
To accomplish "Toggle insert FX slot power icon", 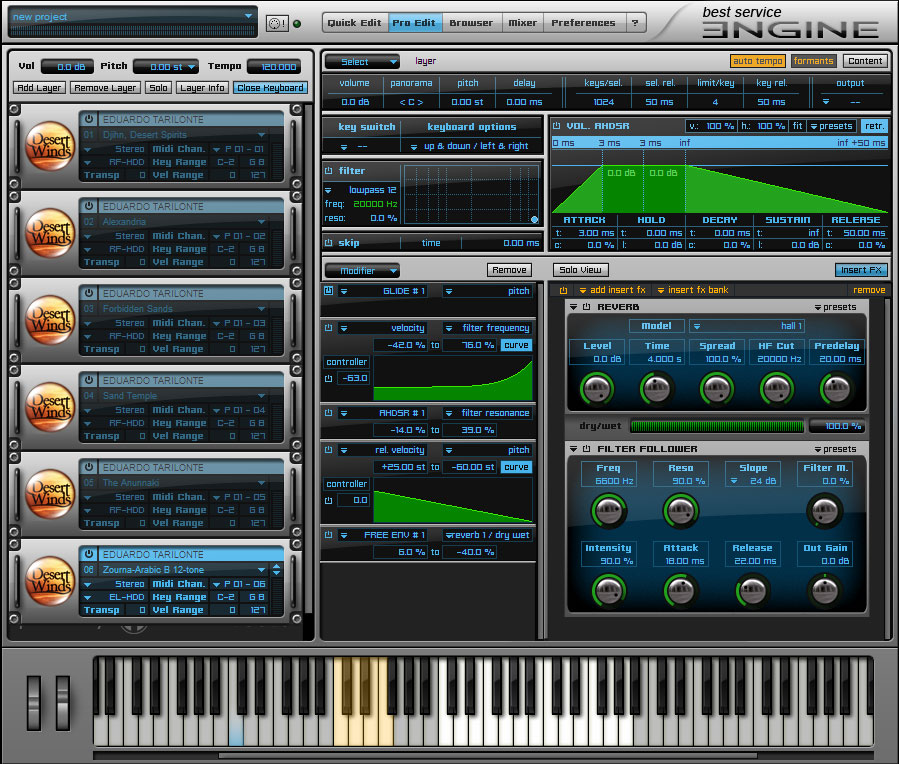I will (564, 291).
